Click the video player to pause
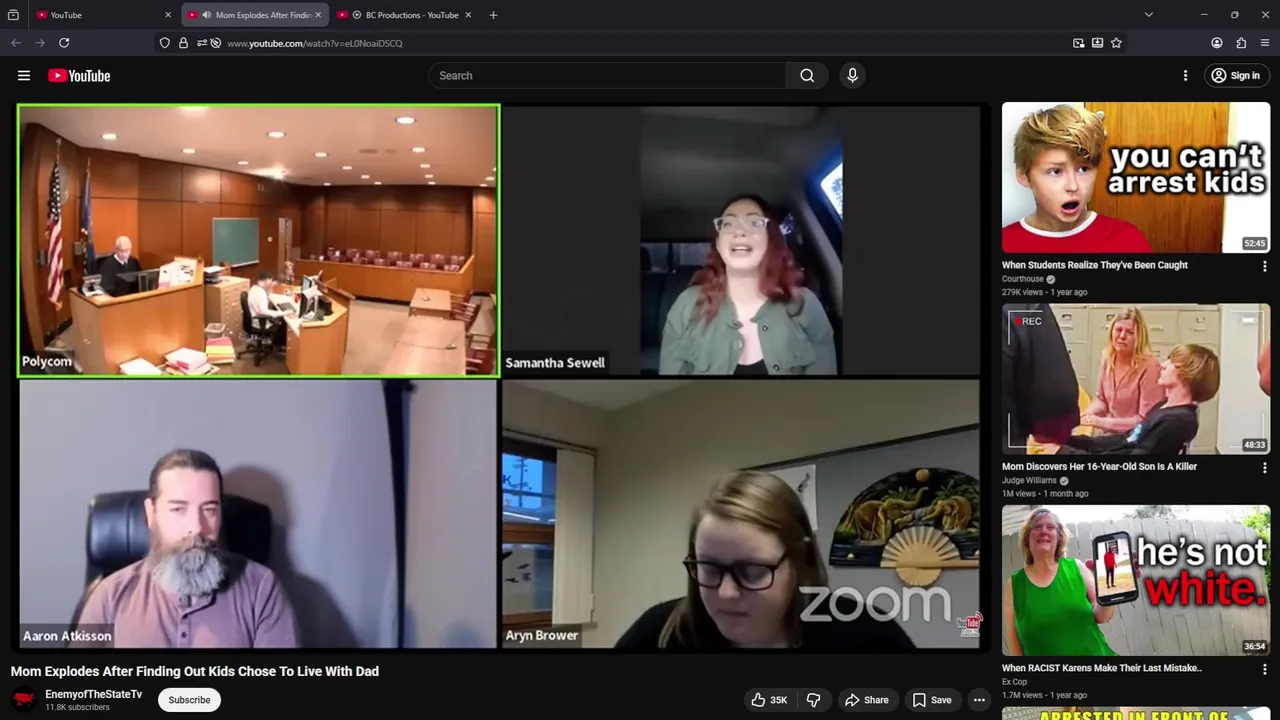The width and height of the screenshot is (1280, 720). (x=500, y=378)
